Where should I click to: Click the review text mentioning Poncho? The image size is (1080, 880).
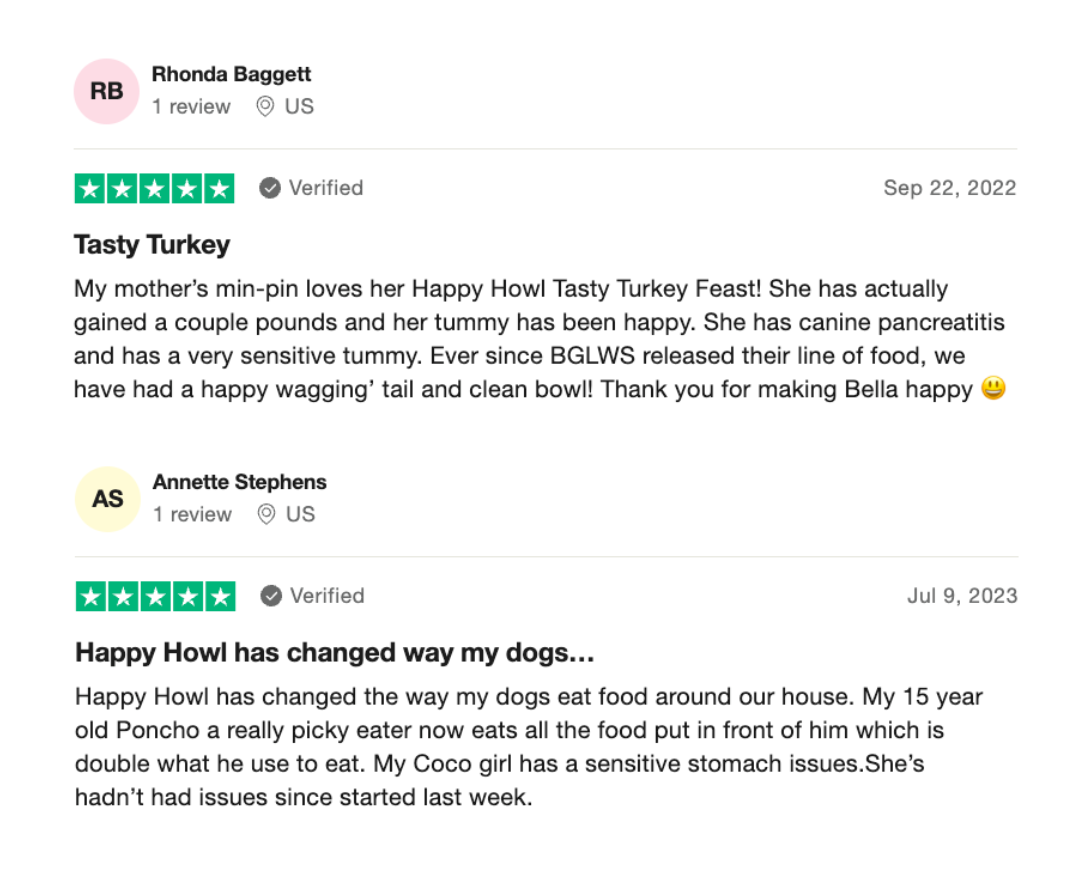click(529, 747)
